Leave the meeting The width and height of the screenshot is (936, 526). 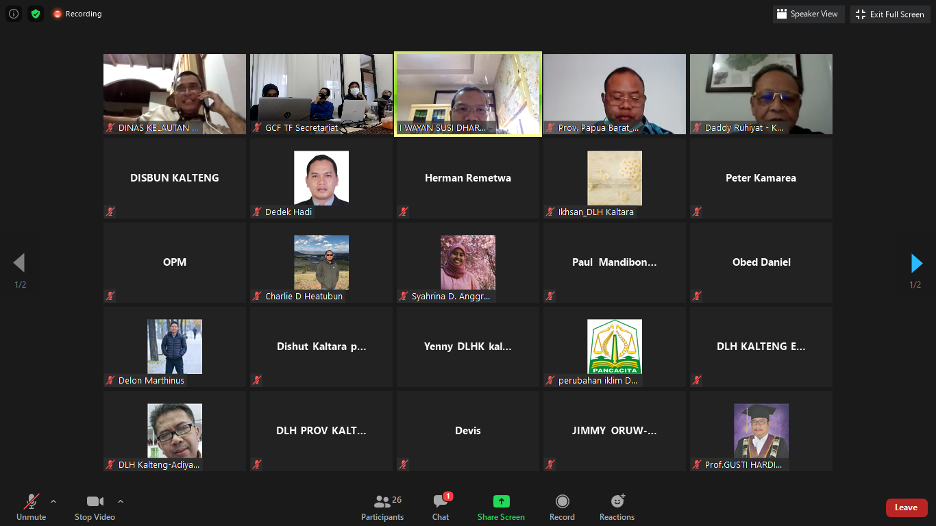click(x=906, y=507)
